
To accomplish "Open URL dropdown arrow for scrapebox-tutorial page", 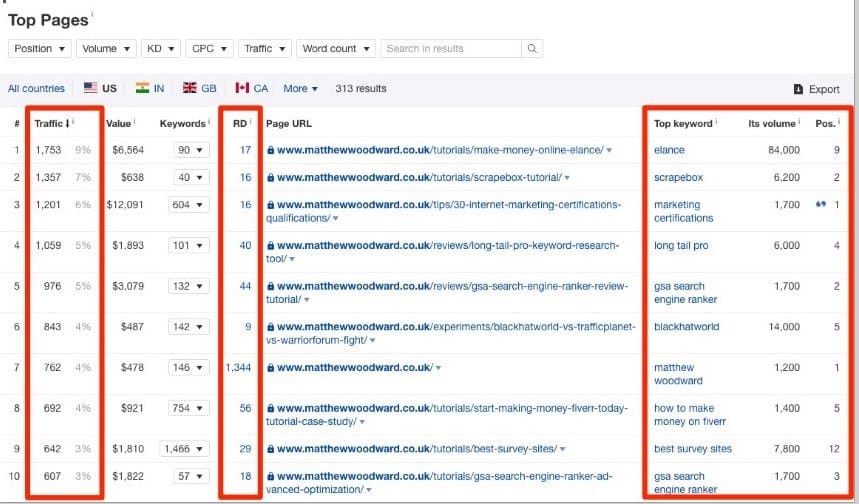I will click(567, 177).
